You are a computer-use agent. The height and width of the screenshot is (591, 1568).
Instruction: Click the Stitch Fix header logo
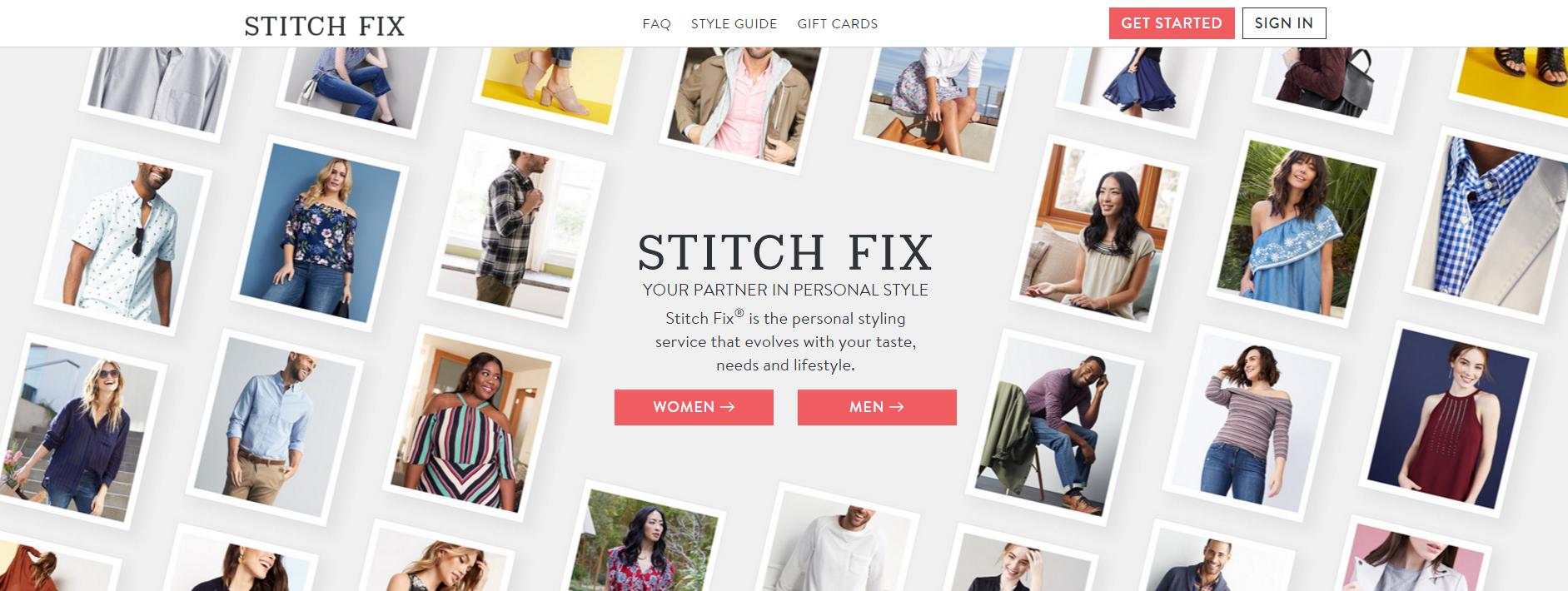(x=324, y=26)
